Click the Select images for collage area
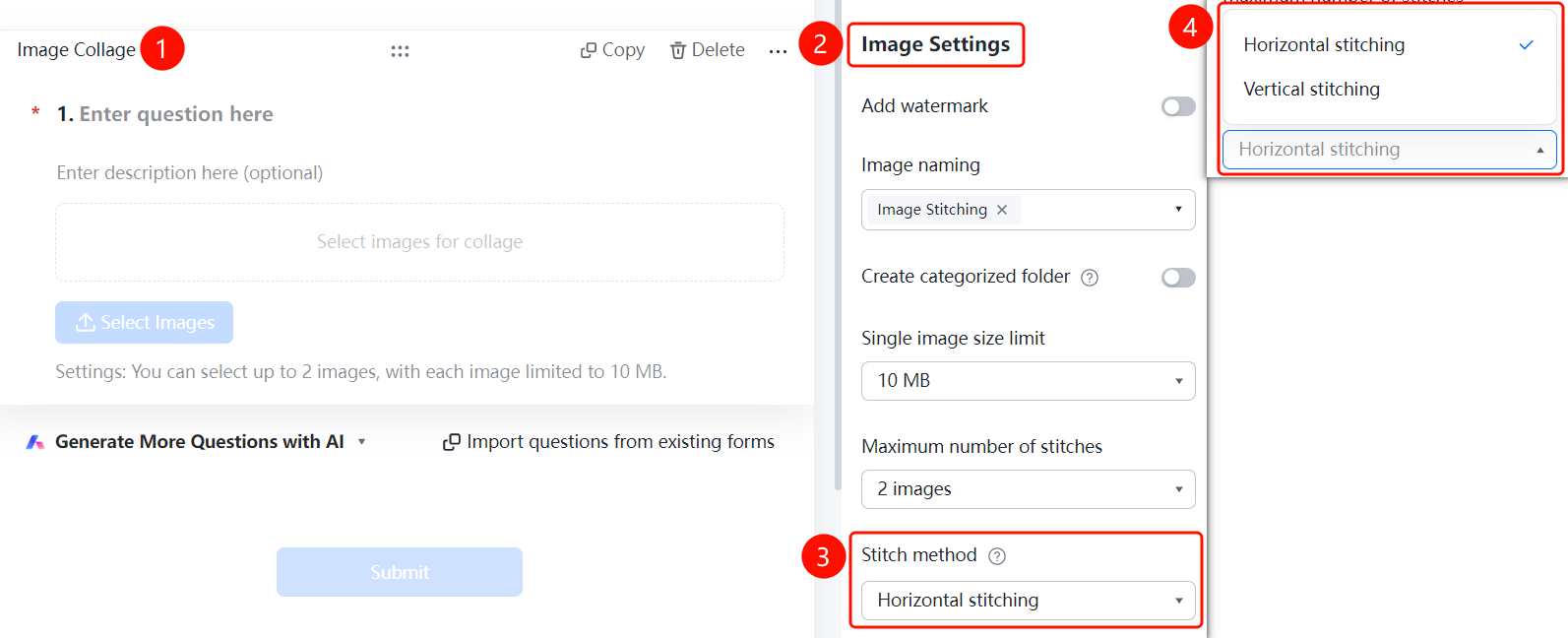1568x638 pixels. pos(419,242)
